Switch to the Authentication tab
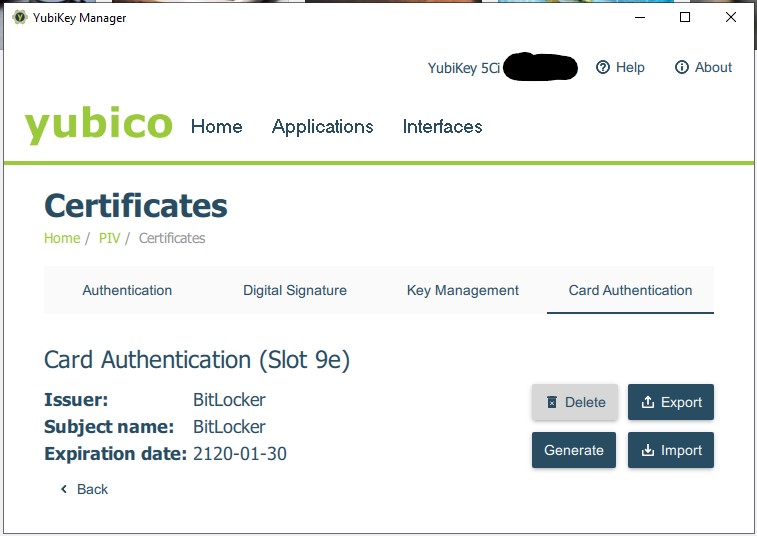The height and width of the screenshot is (536, 757). 127,290
